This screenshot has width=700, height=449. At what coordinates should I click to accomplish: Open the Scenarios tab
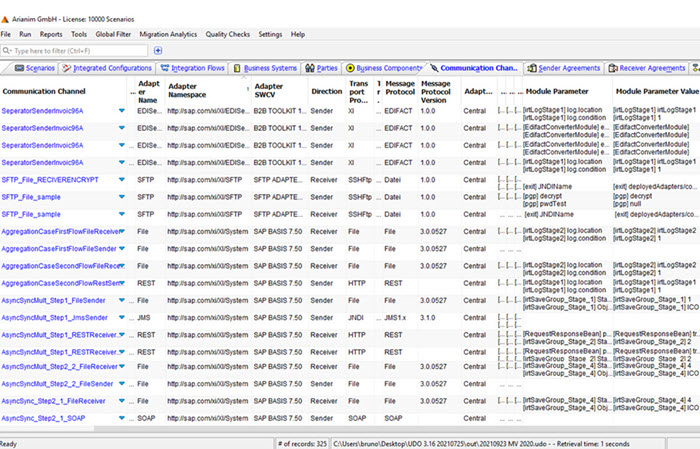35,68
